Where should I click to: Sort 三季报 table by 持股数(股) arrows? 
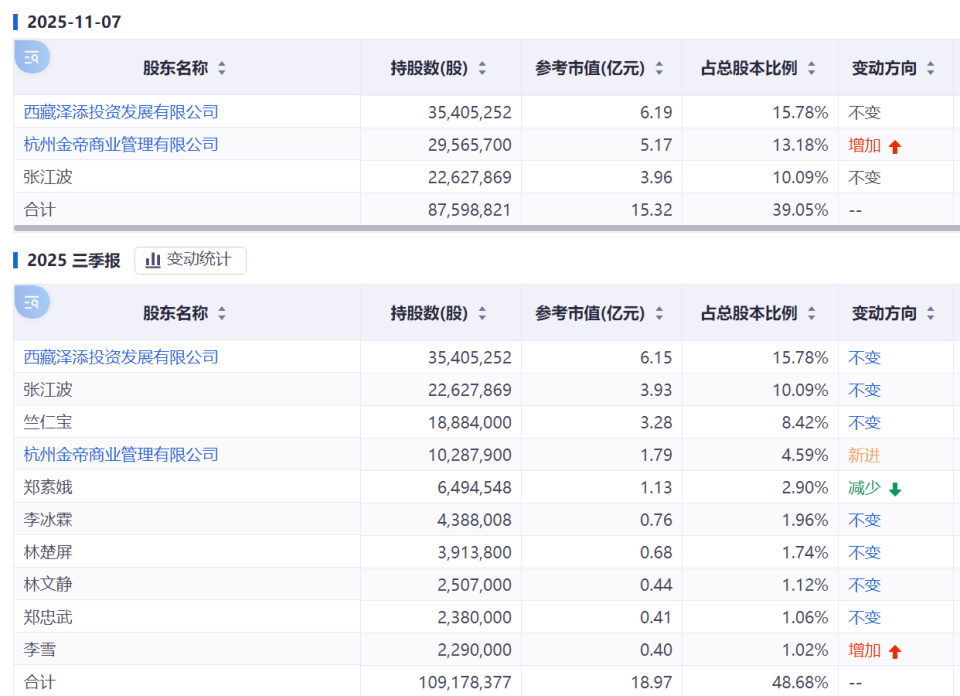pos(482,313)
